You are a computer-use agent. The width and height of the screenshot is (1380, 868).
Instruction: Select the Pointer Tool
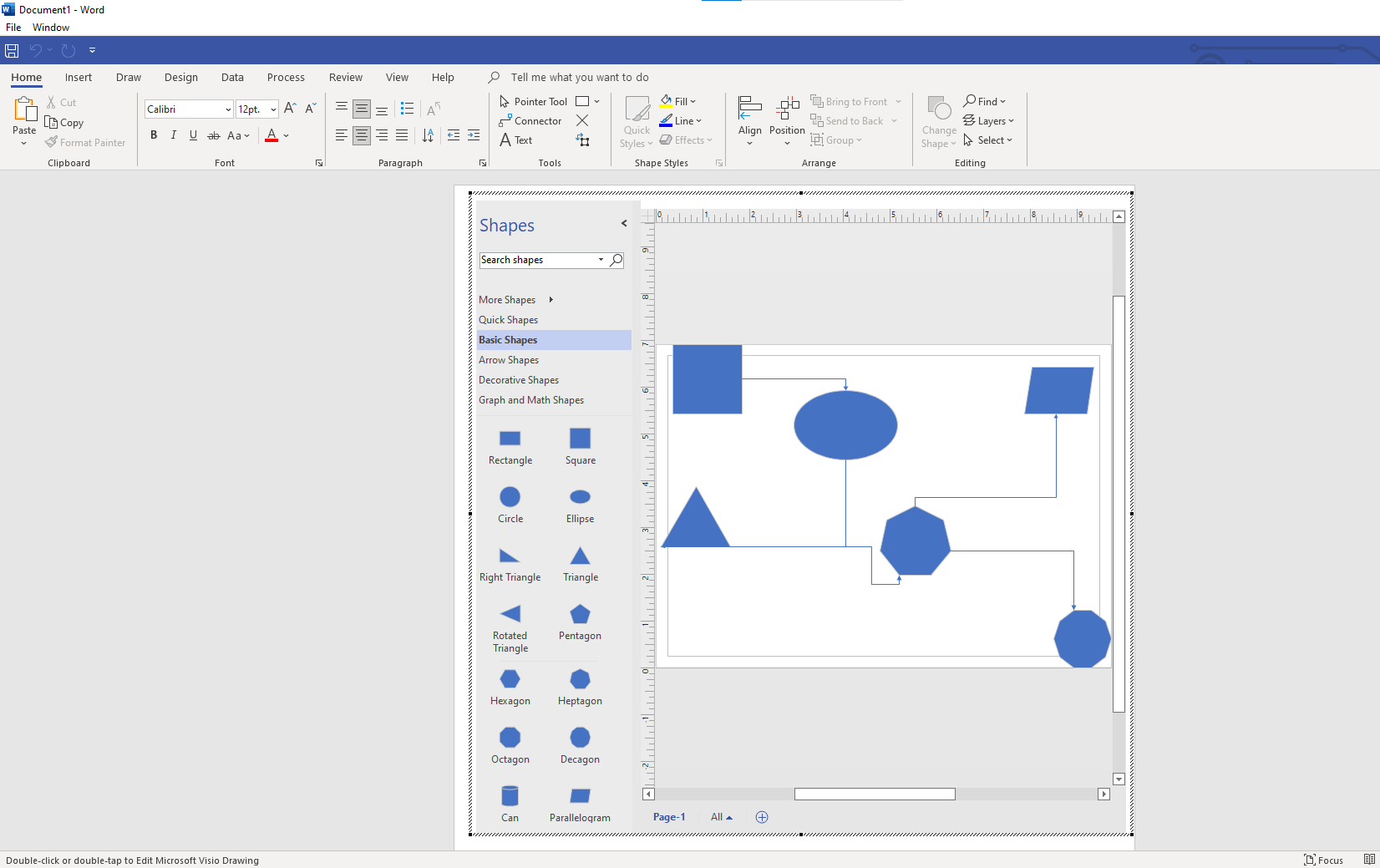click(x=533, y=101)
